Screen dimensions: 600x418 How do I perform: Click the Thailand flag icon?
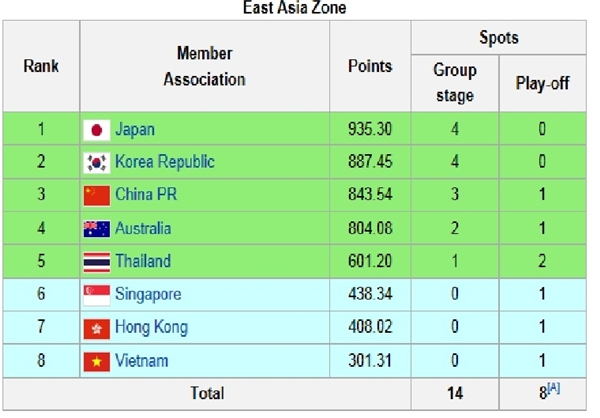pyautogui.click(x=97, y=262)
